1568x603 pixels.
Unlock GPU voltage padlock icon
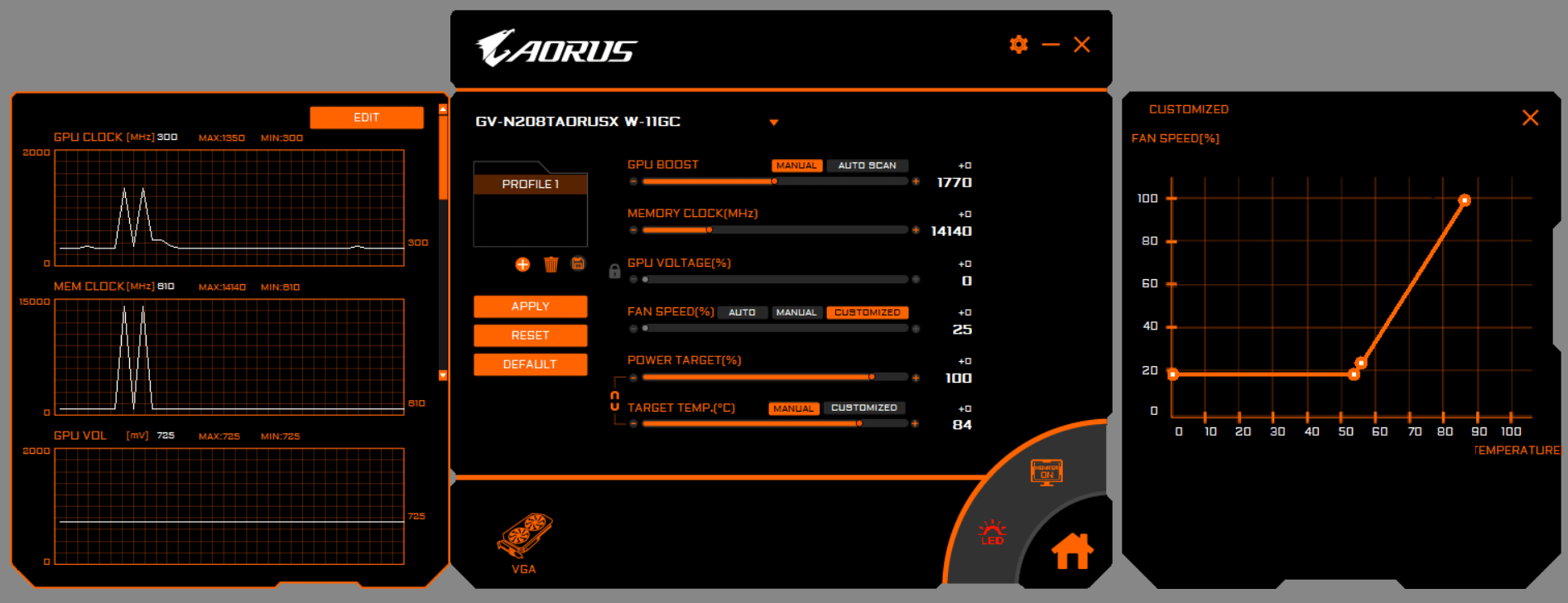tap(614, 271)
